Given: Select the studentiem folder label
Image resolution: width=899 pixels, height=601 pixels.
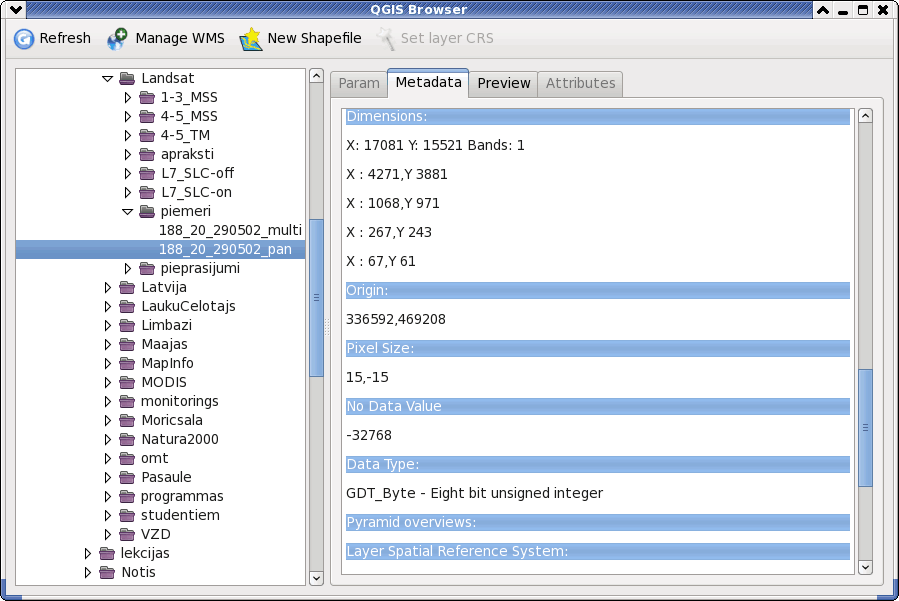Looking at the screenshot, I should point(180,515).
